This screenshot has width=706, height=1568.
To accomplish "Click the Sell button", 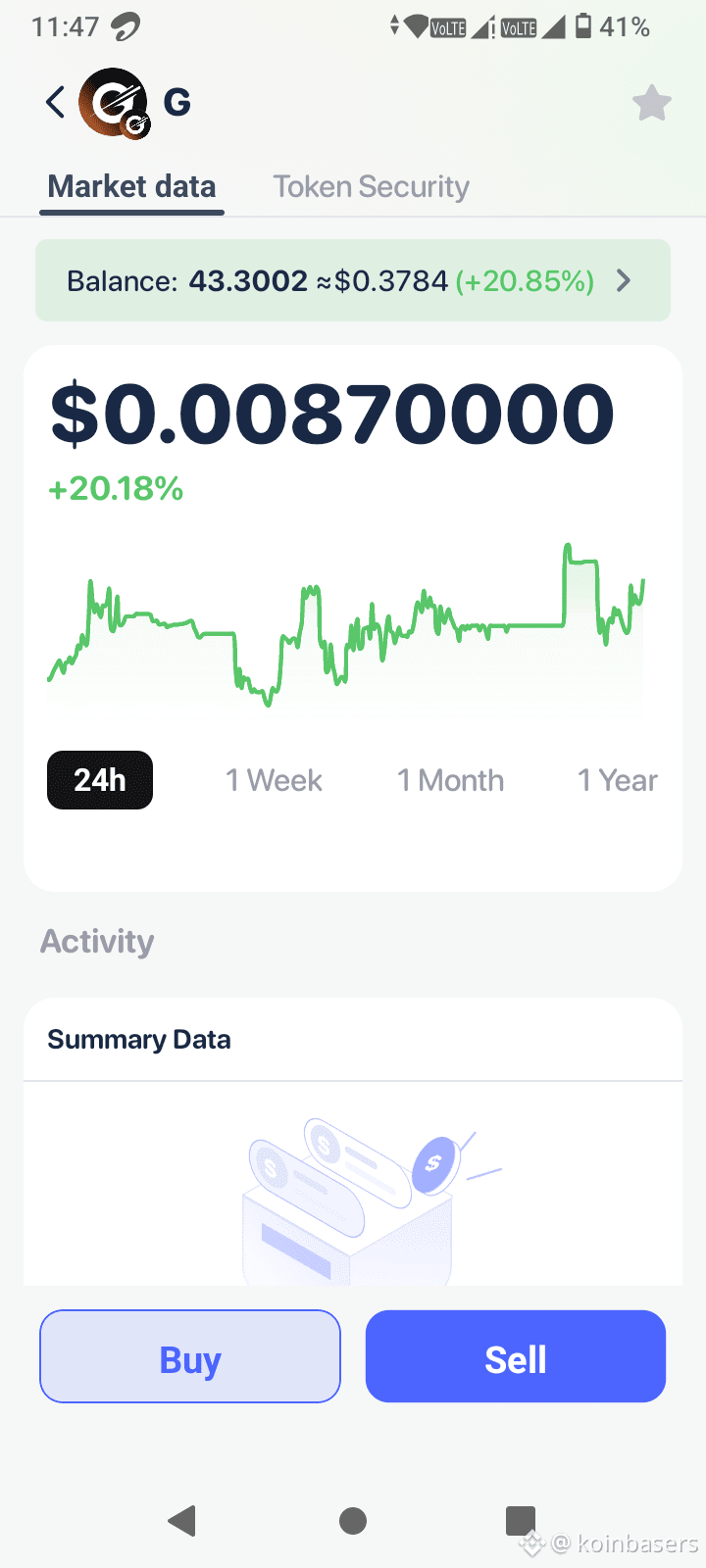I will click(x=516, y=1356).
